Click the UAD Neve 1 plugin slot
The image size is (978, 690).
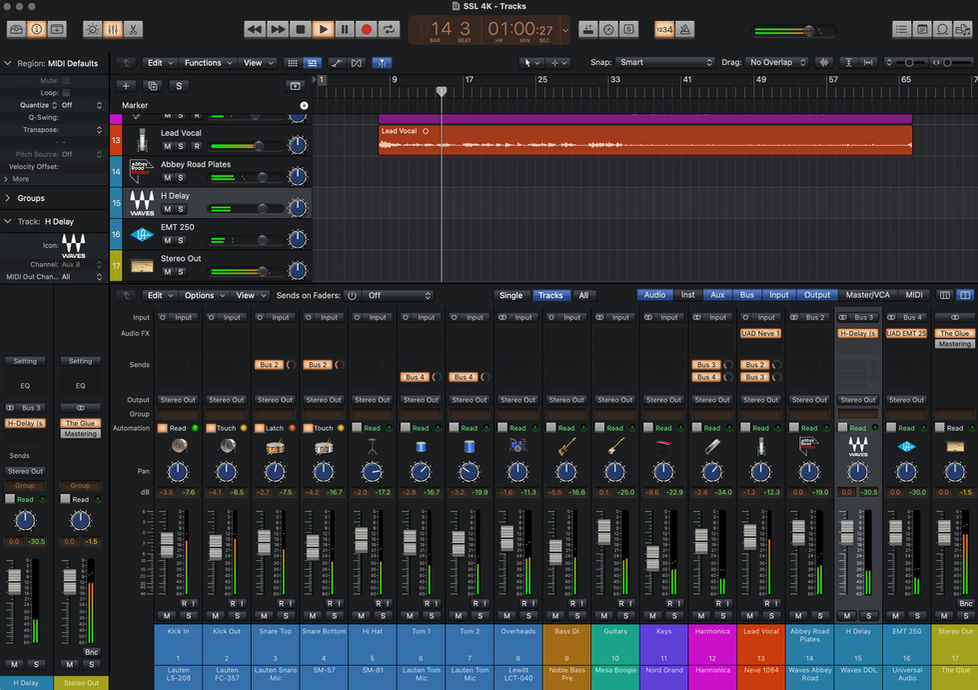pos(760,334)
